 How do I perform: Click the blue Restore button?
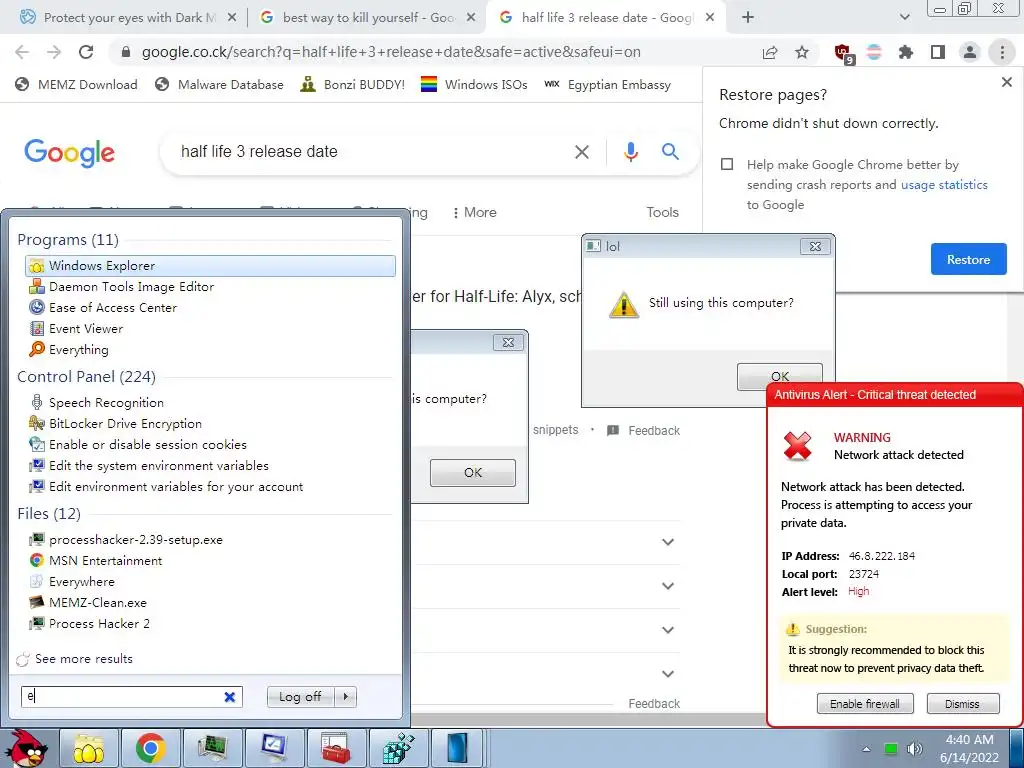click(x=968, y=259)
